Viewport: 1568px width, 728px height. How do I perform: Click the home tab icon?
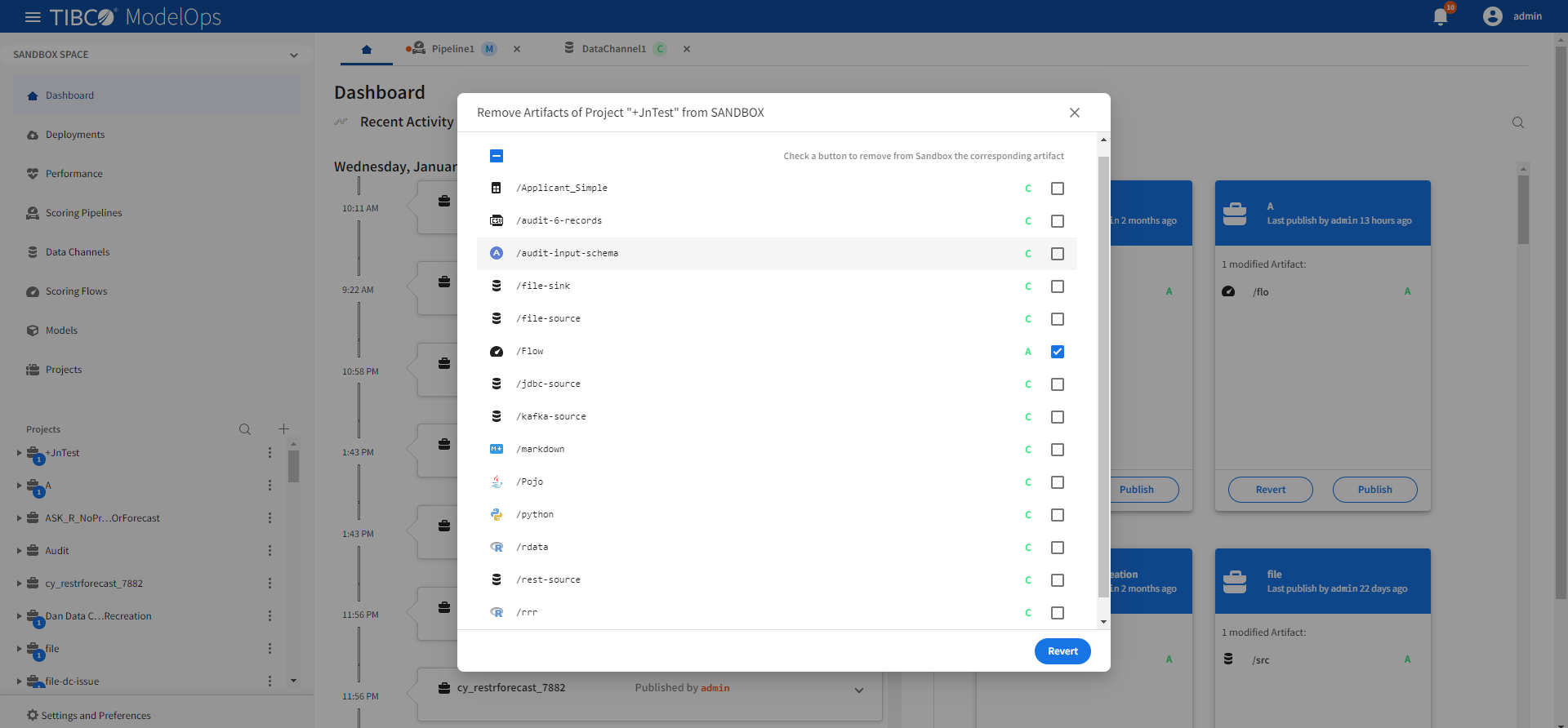coord(367,49)
